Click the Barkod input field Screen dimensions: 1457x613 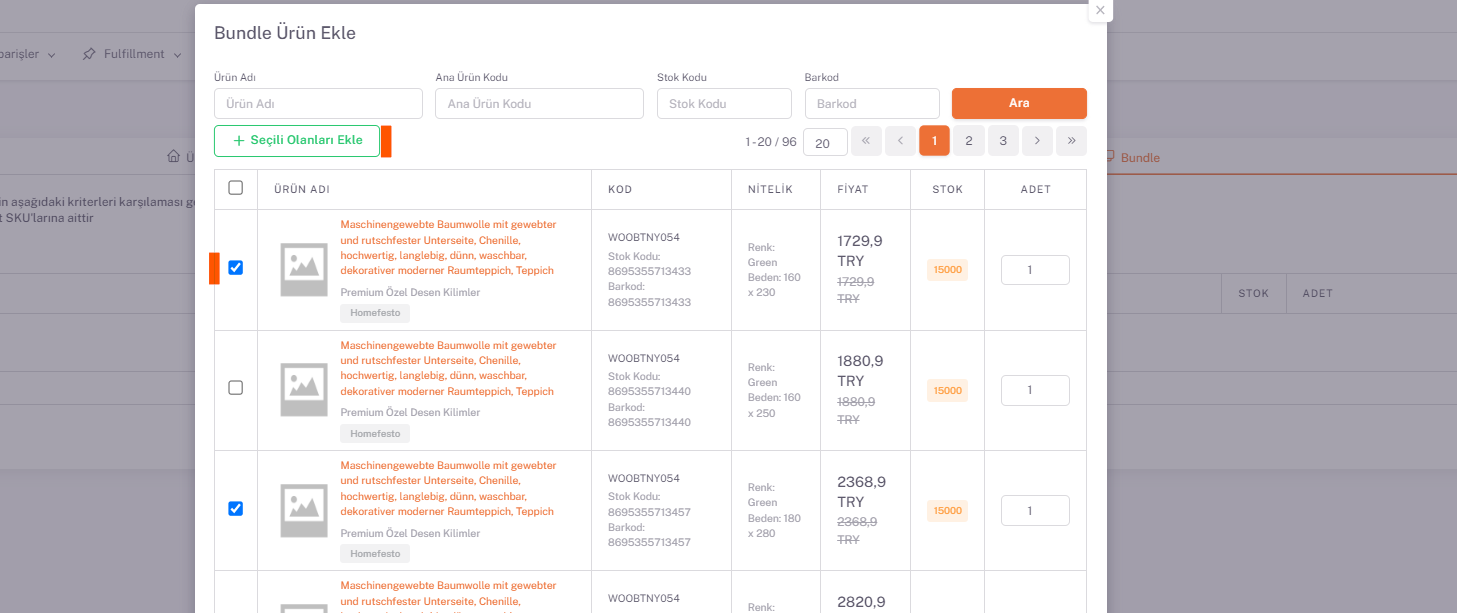[871, 104]
